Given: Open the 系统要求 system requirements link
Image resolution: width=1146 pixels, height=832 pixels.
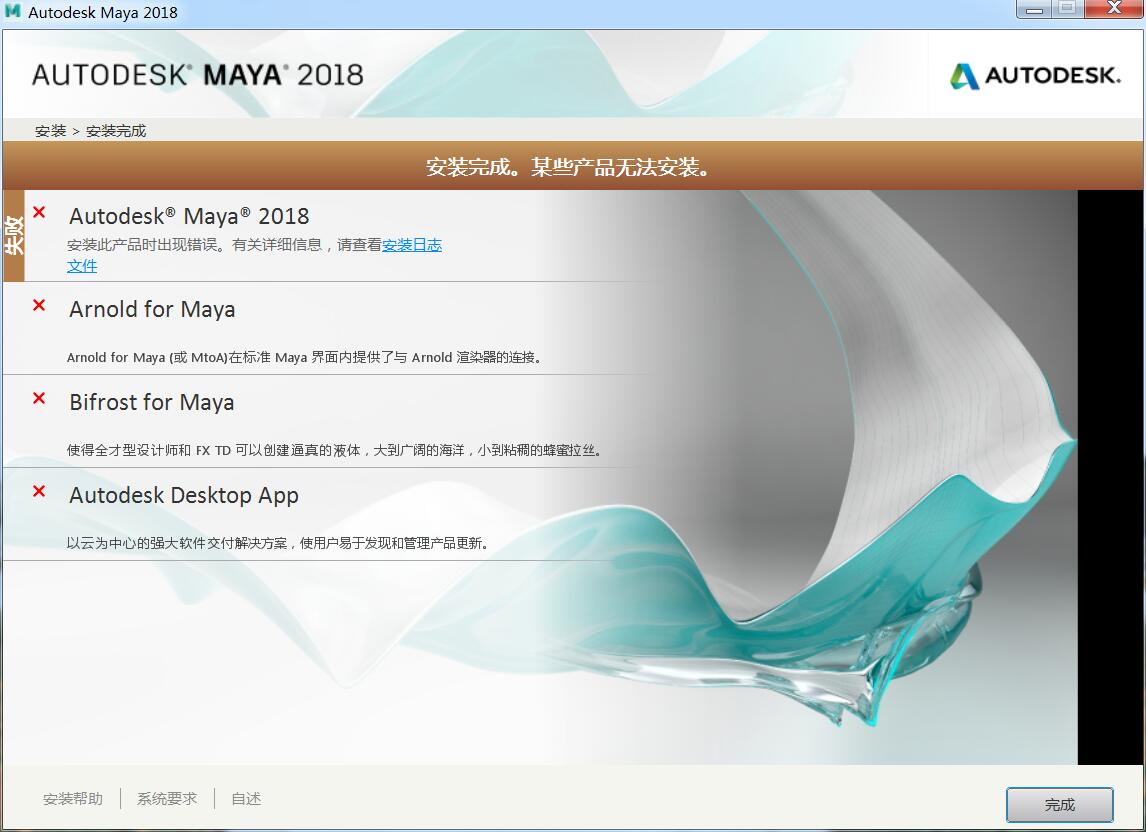Looking at the screenshot, I should click(167, 799).
